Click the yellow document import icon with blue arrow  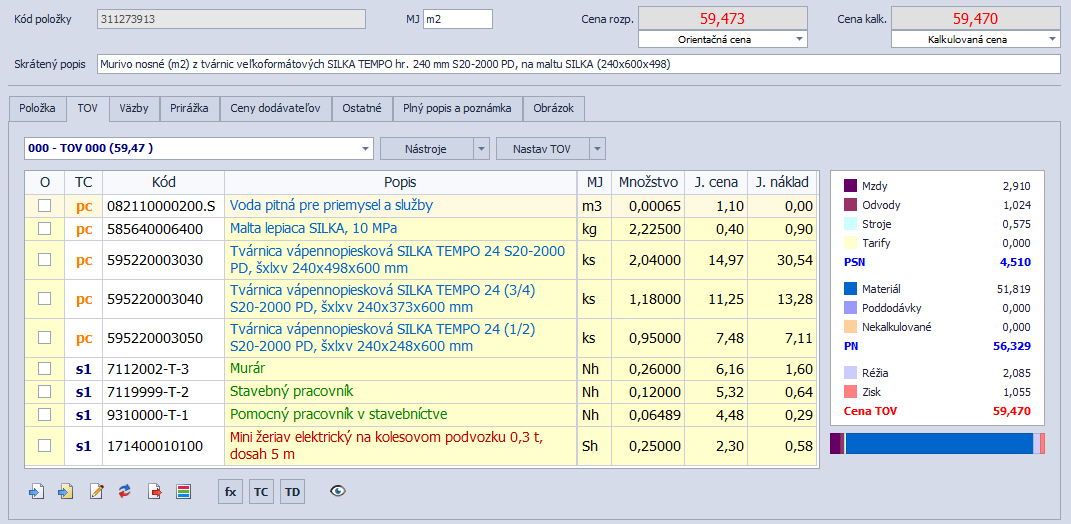[x=67, y=491]
